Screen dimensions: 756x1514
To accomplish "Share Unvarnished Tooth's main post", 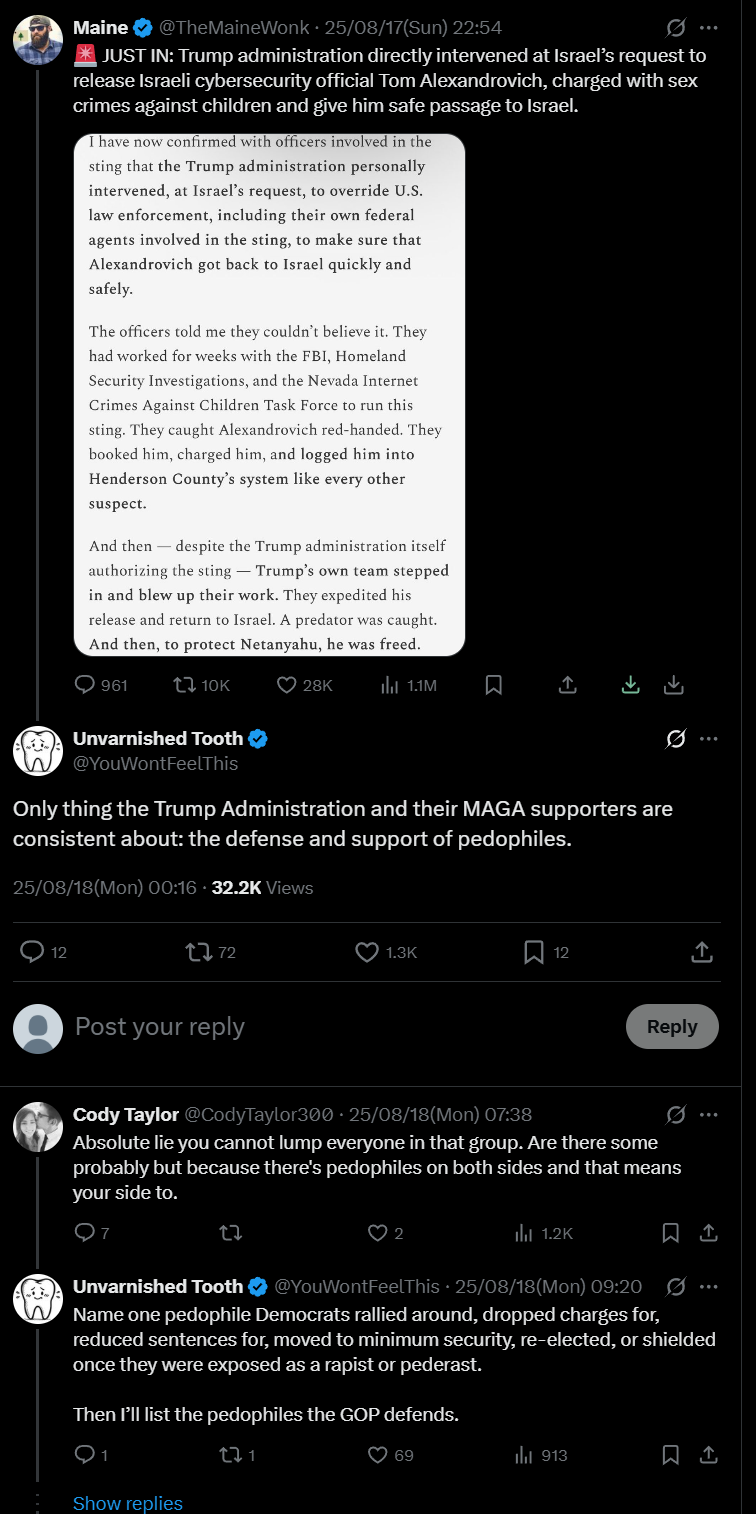I will point(702,952).
